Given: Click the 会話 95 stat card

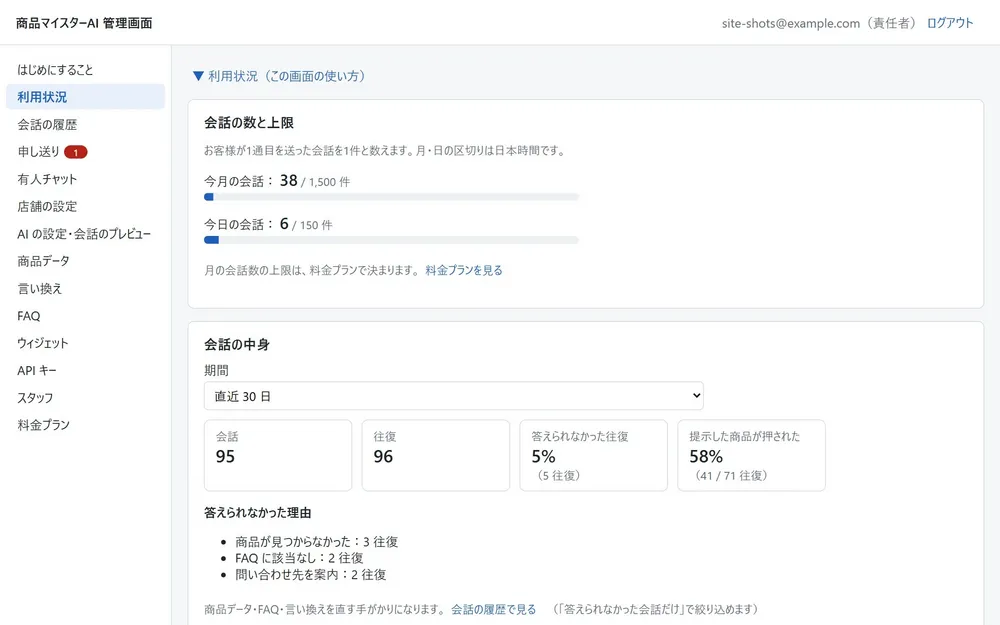Looking at the screenshot, I should click(x=278, y=455).
